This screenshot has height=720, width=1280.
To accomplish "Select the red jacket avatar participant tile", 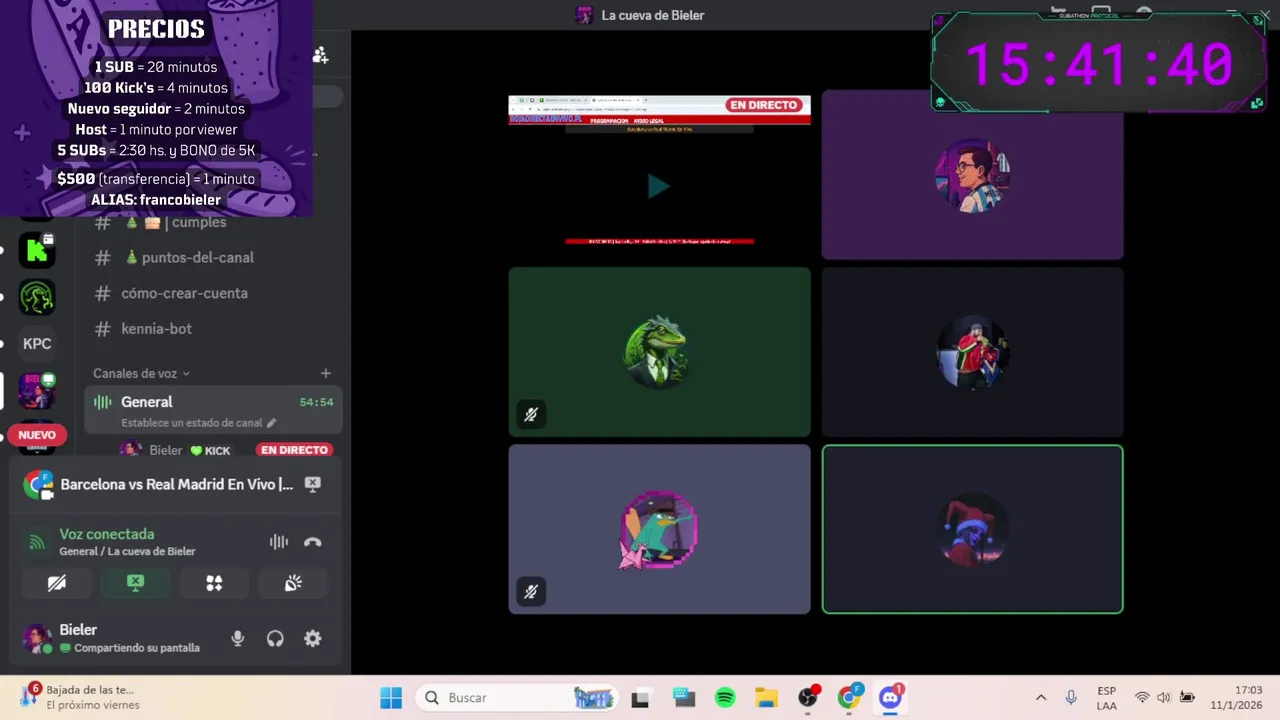I will 972,352.
